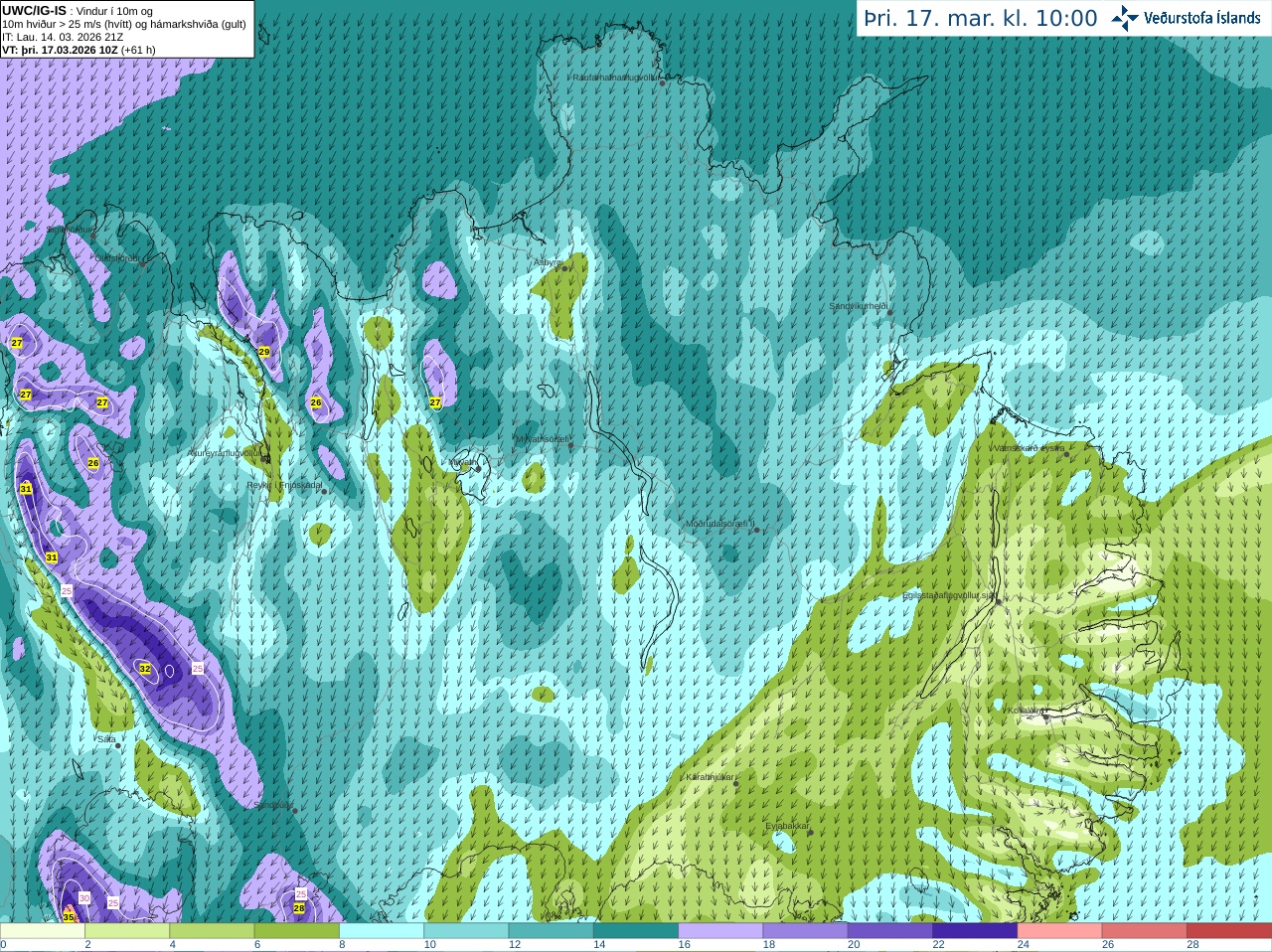Click the yellow gust maximum label 29
Viewport: 1272px width, 952px height.
point(264,352)
